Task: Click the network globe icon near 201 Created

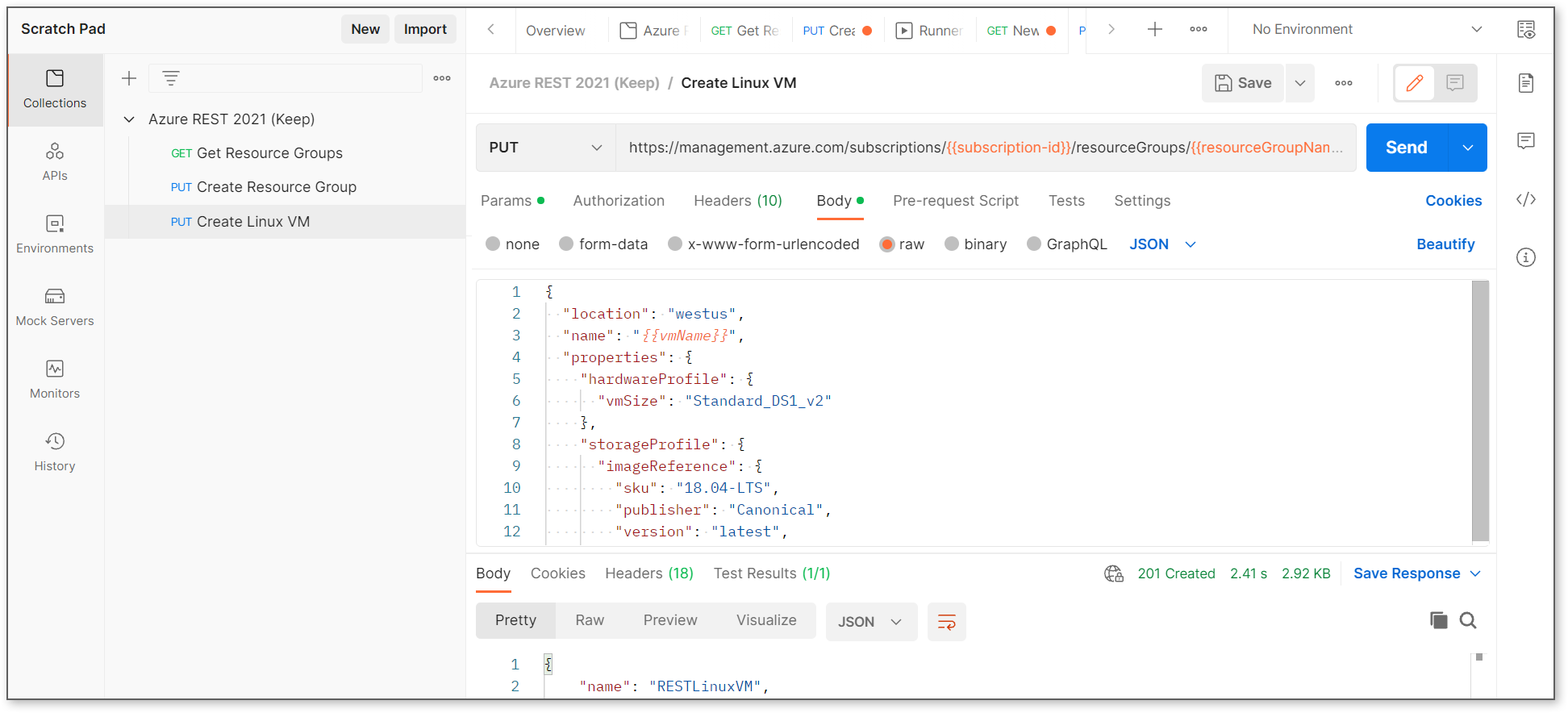Action: tap(1114, 573)
